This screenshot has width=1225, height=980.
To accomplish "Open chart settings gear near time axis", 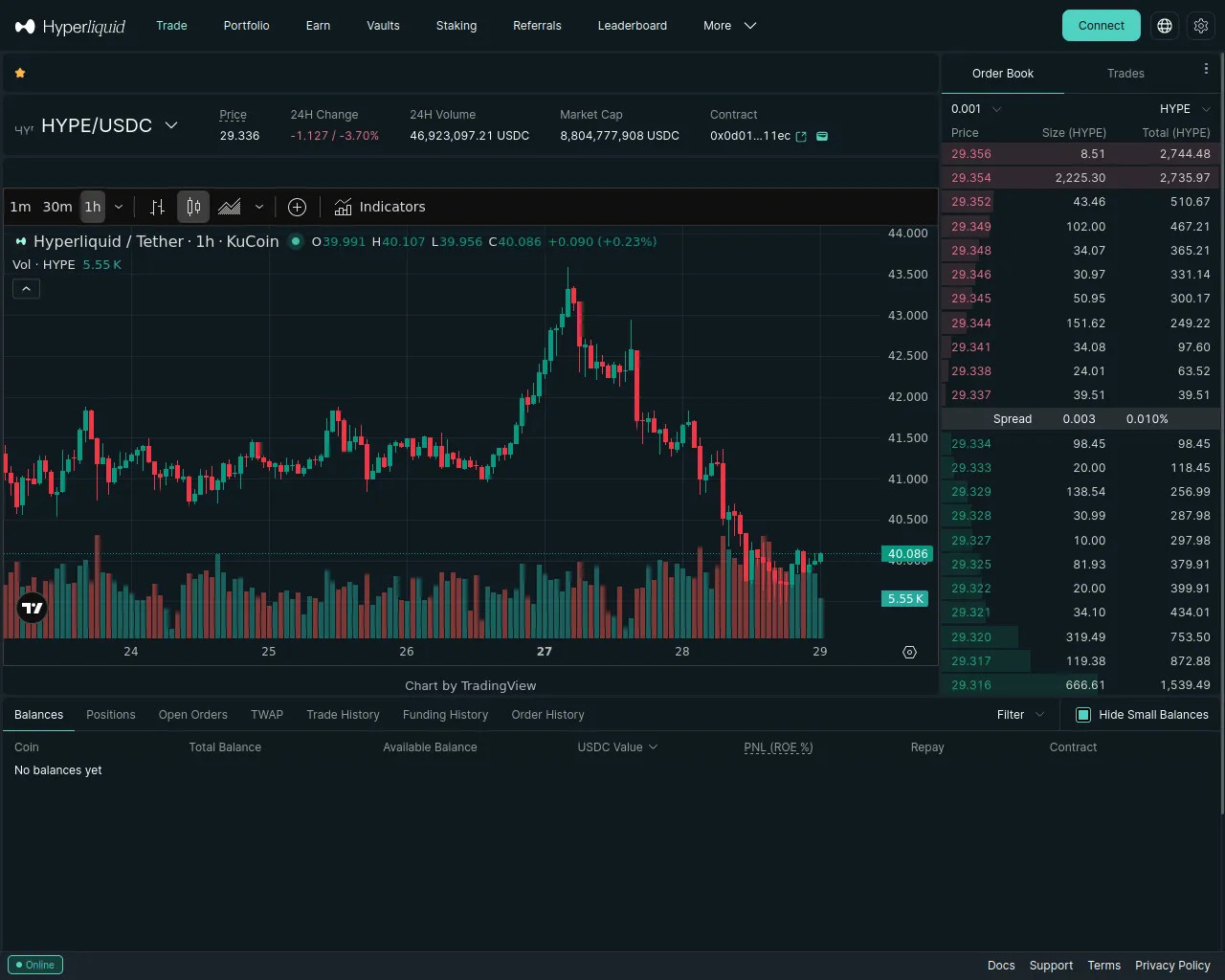I will [909, 652].
